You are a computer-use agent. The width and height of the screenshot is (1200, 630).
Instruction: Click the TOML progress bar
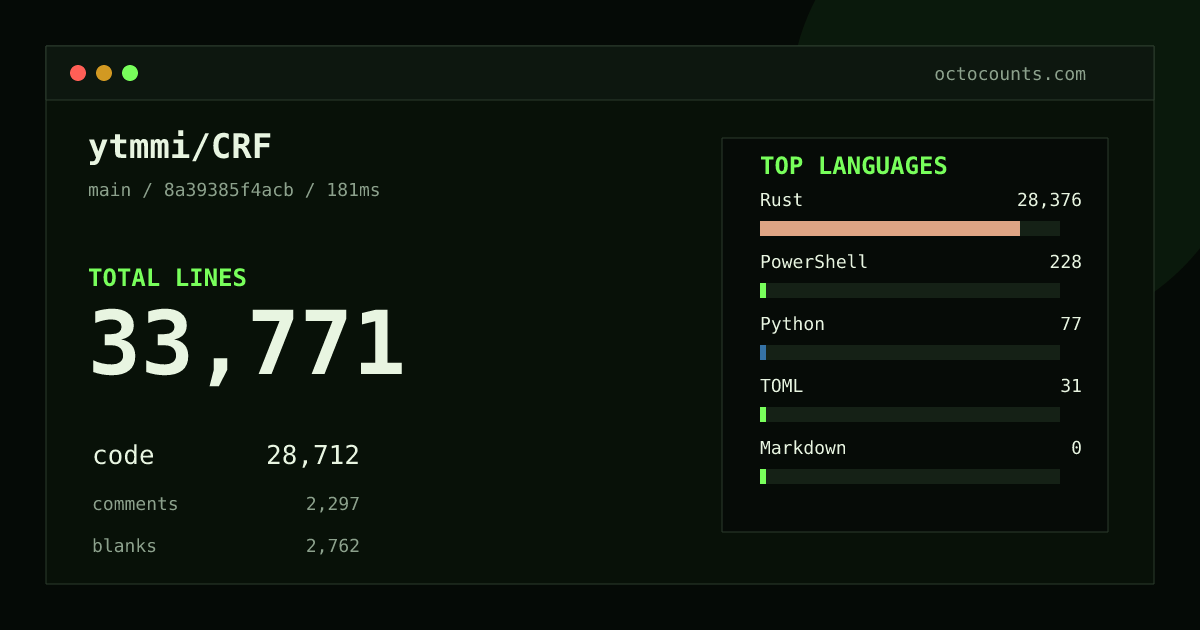pos(910,414)
